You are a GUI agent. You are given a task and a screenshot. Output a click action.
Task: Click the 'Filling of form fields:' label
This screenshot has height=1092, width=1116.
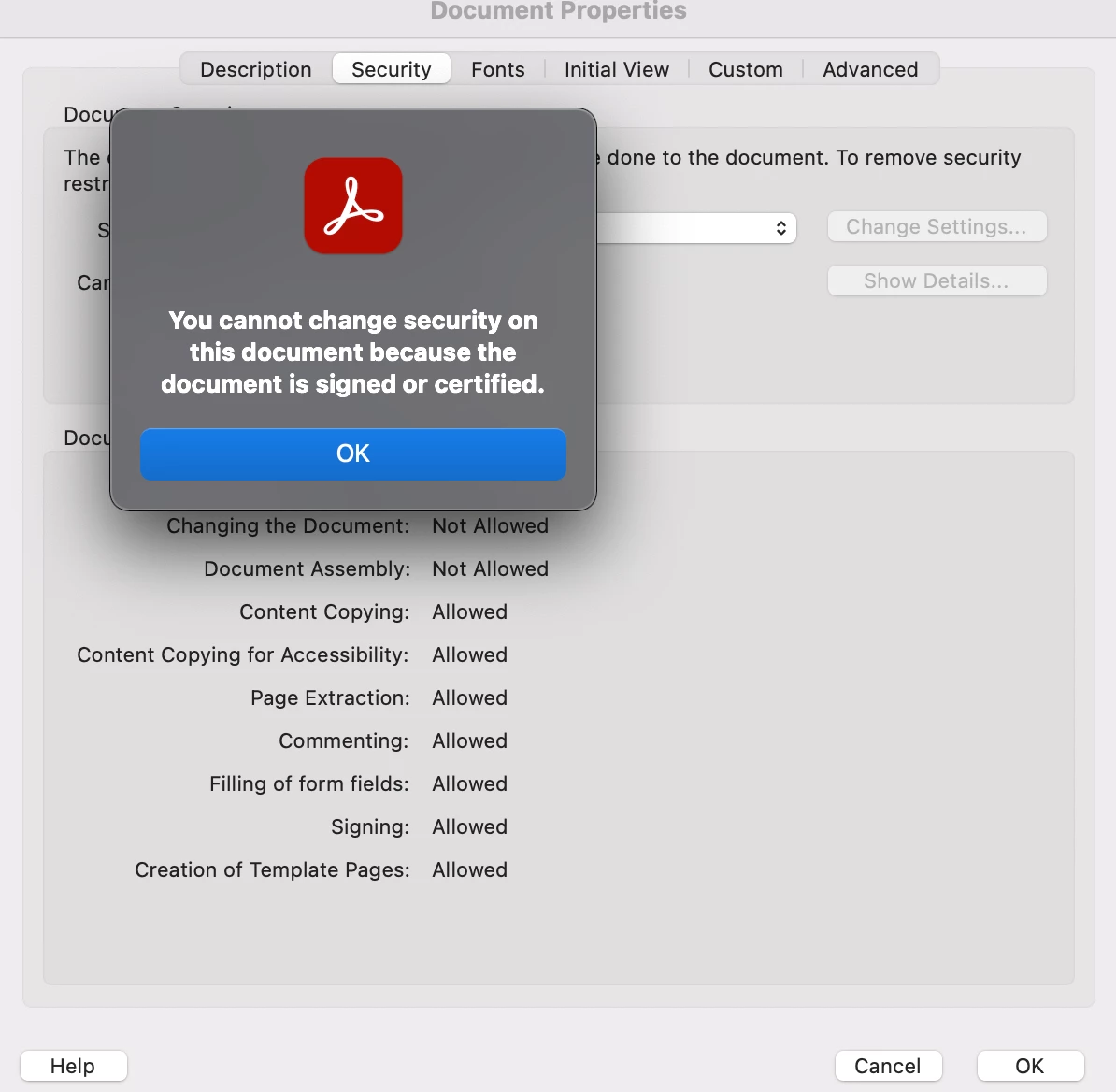click(309, 783)
